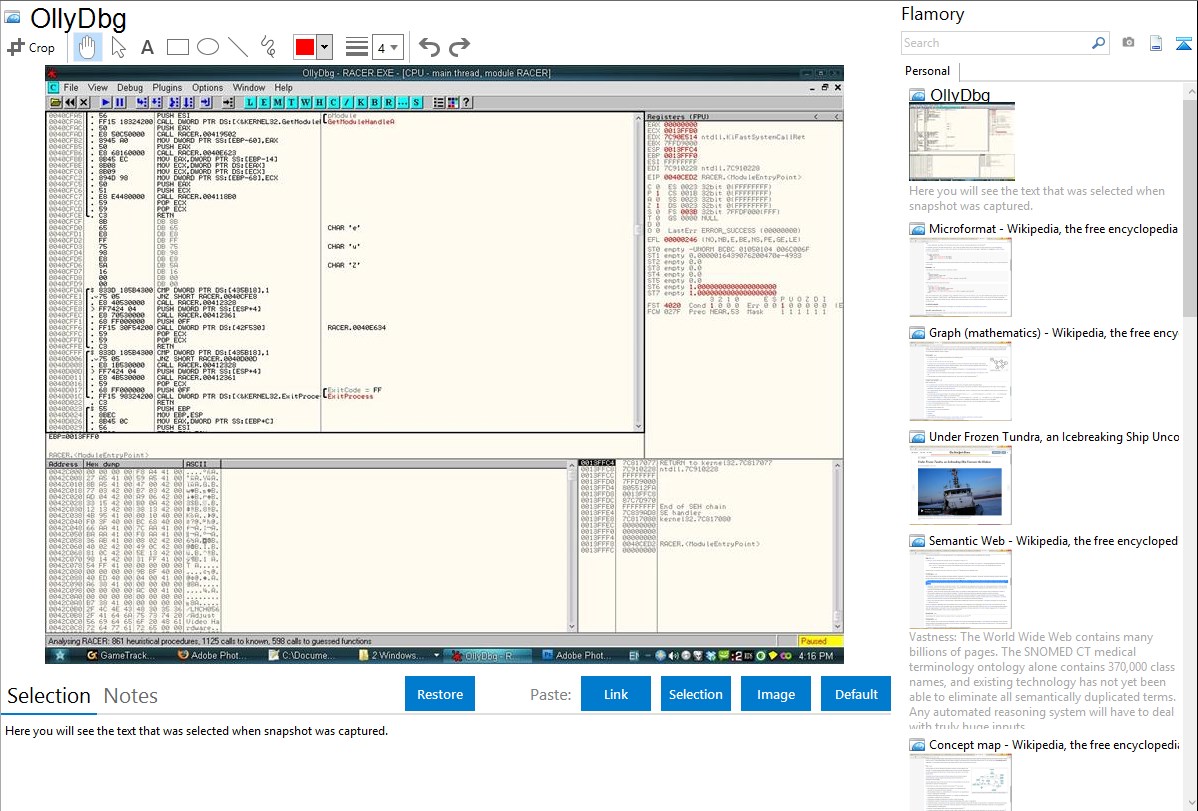Open the line width dropdown showing 4

(x=387, y=47)
